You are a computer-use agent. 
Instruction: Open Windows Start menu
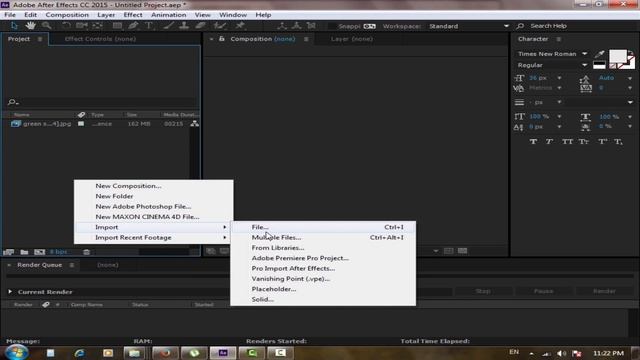click(16, 352)
